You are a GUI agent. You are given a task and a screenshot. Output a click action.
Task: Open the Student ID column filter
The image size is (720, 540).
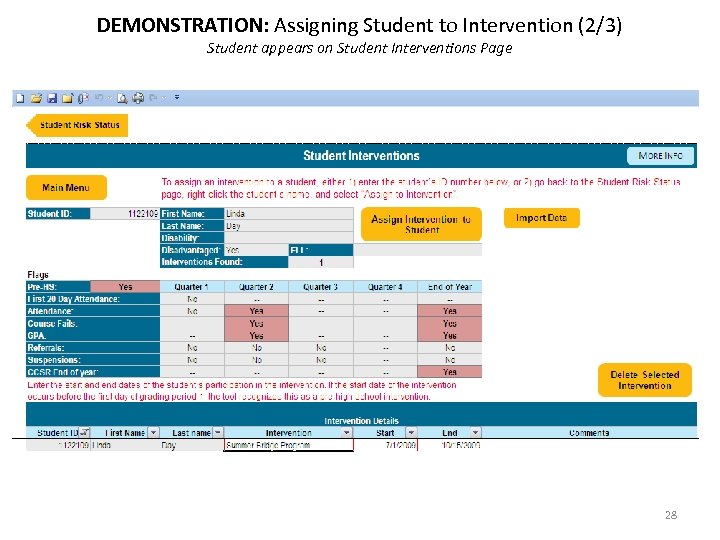pos(84,433)
